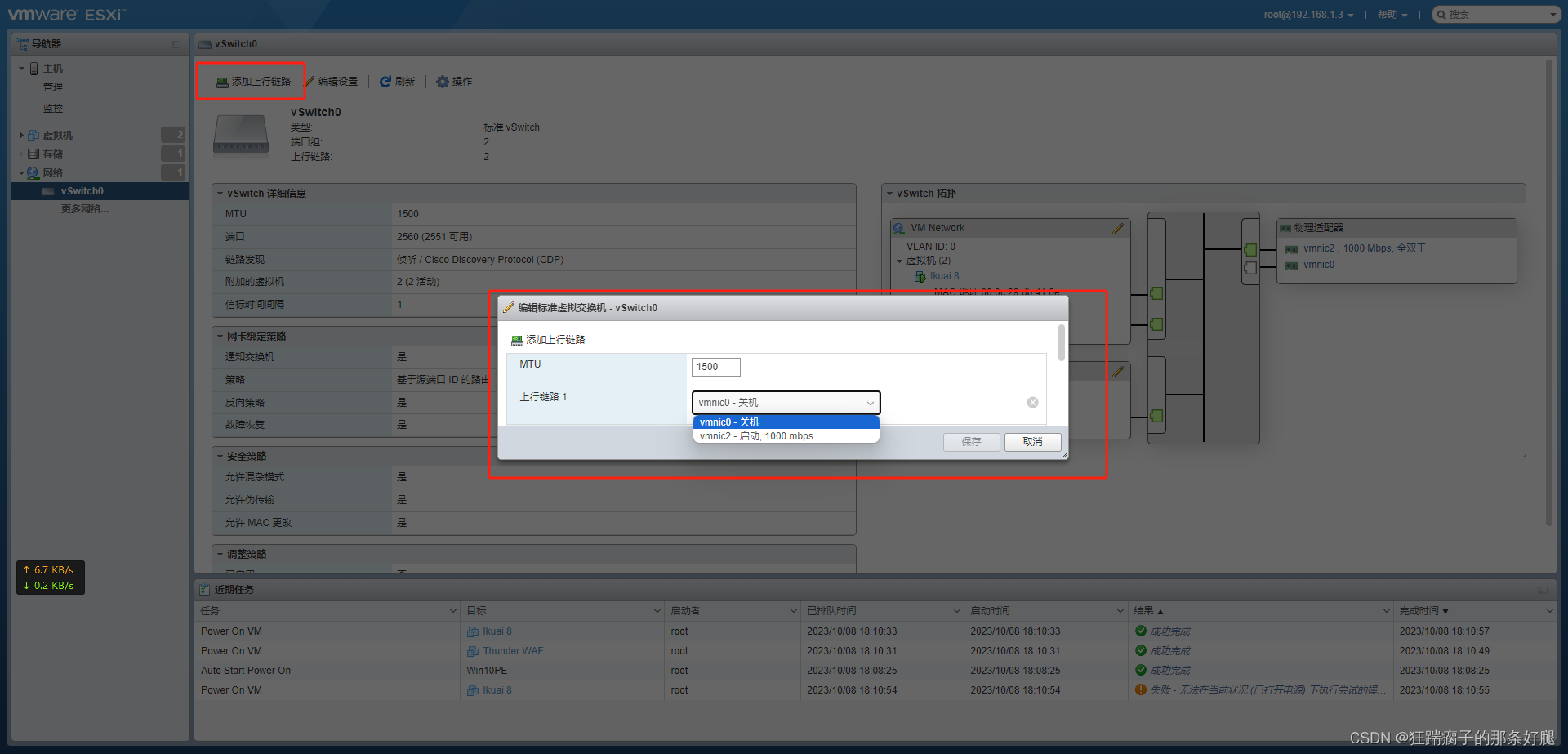The height and width of the screenshot is (754, 1568).
Task: Sort tasks by Initiator column
Action: [733, 611]
